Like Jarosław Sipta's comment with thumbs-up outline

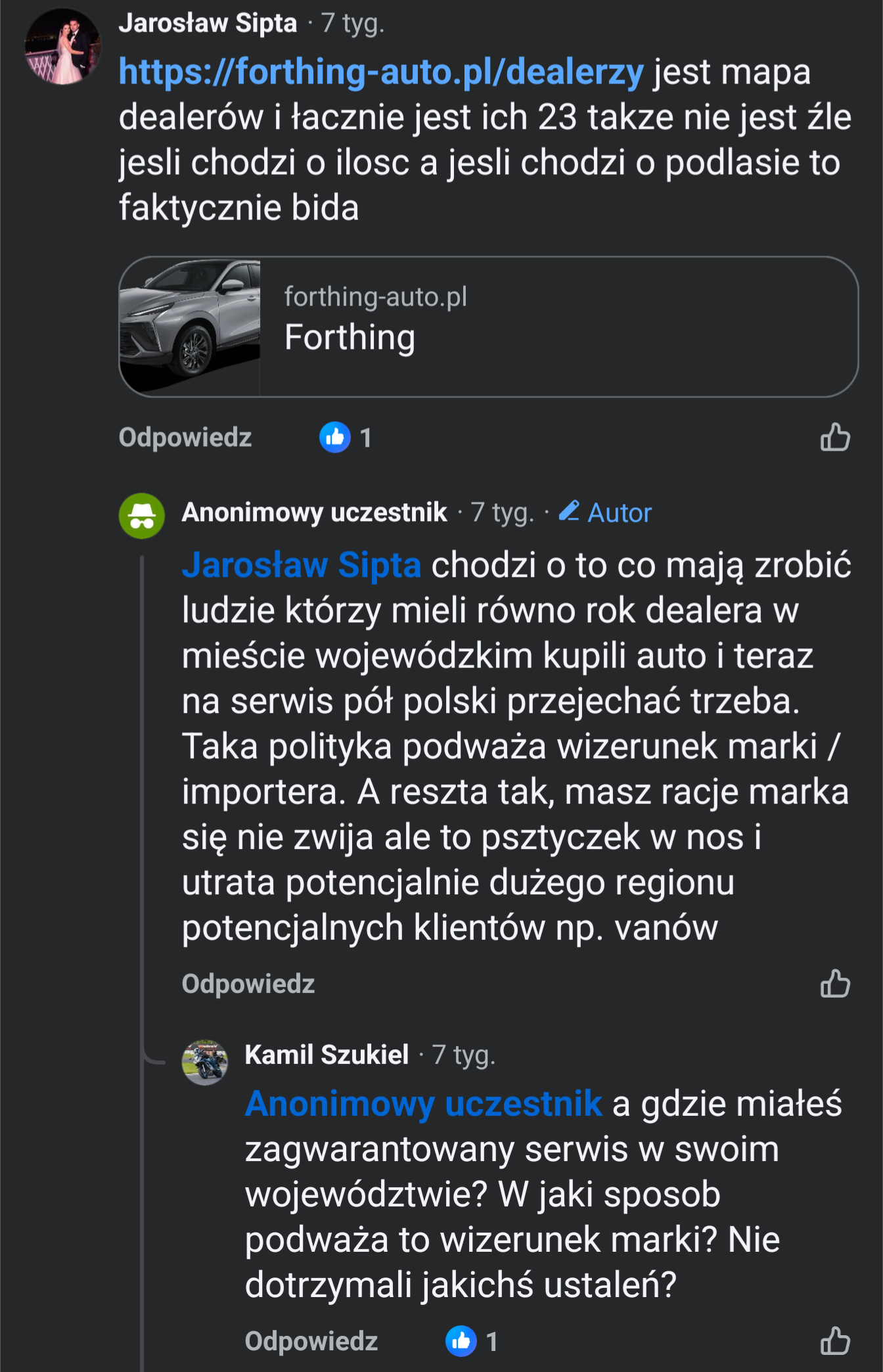pyautogui.click(x=835, y=437)
